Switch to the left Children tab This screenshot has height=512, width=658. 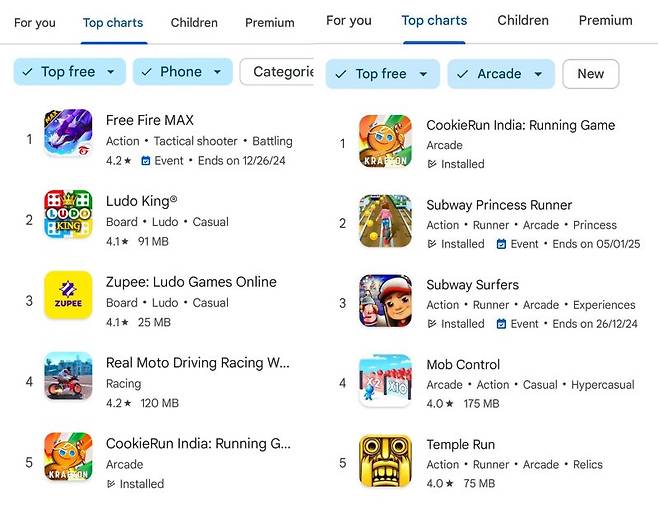pyautogui.click(x=194, y=22)
